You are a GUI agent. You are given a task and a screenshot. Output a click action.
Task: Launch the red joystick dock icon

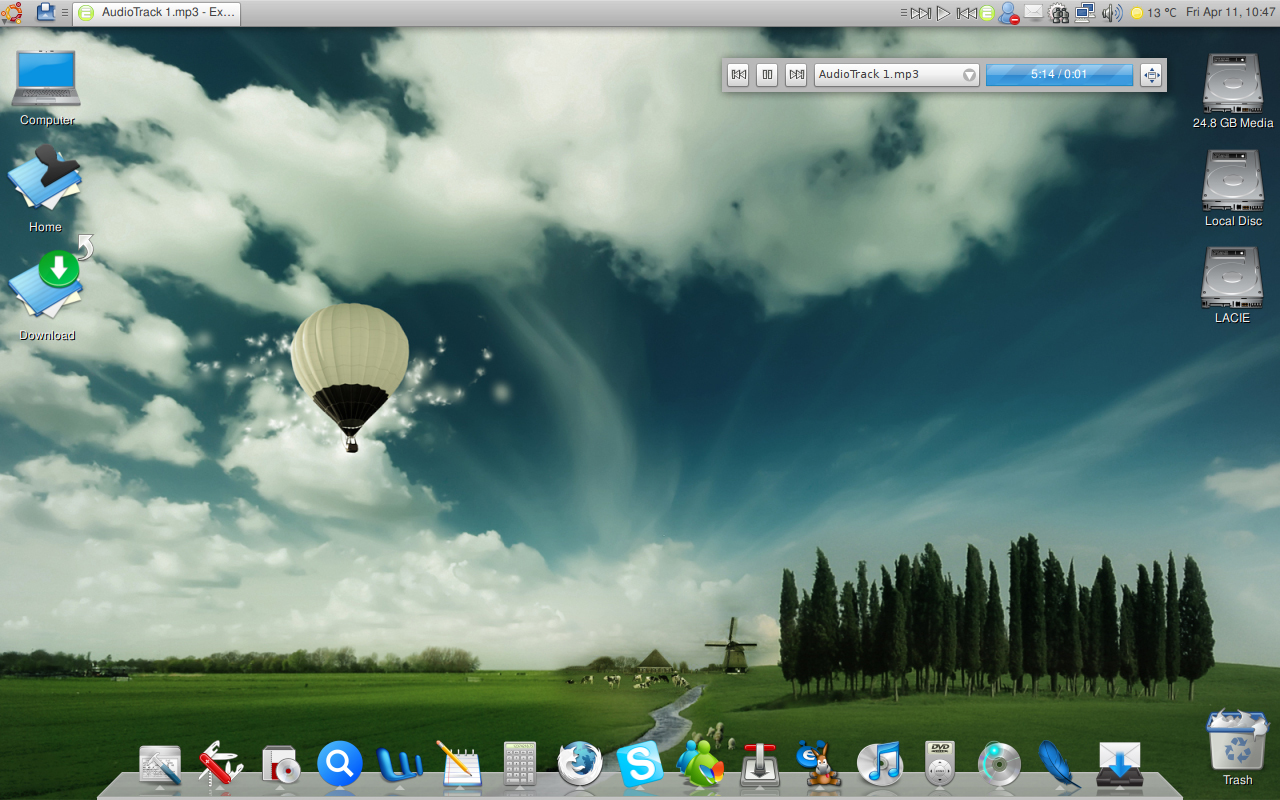[760, 765]
